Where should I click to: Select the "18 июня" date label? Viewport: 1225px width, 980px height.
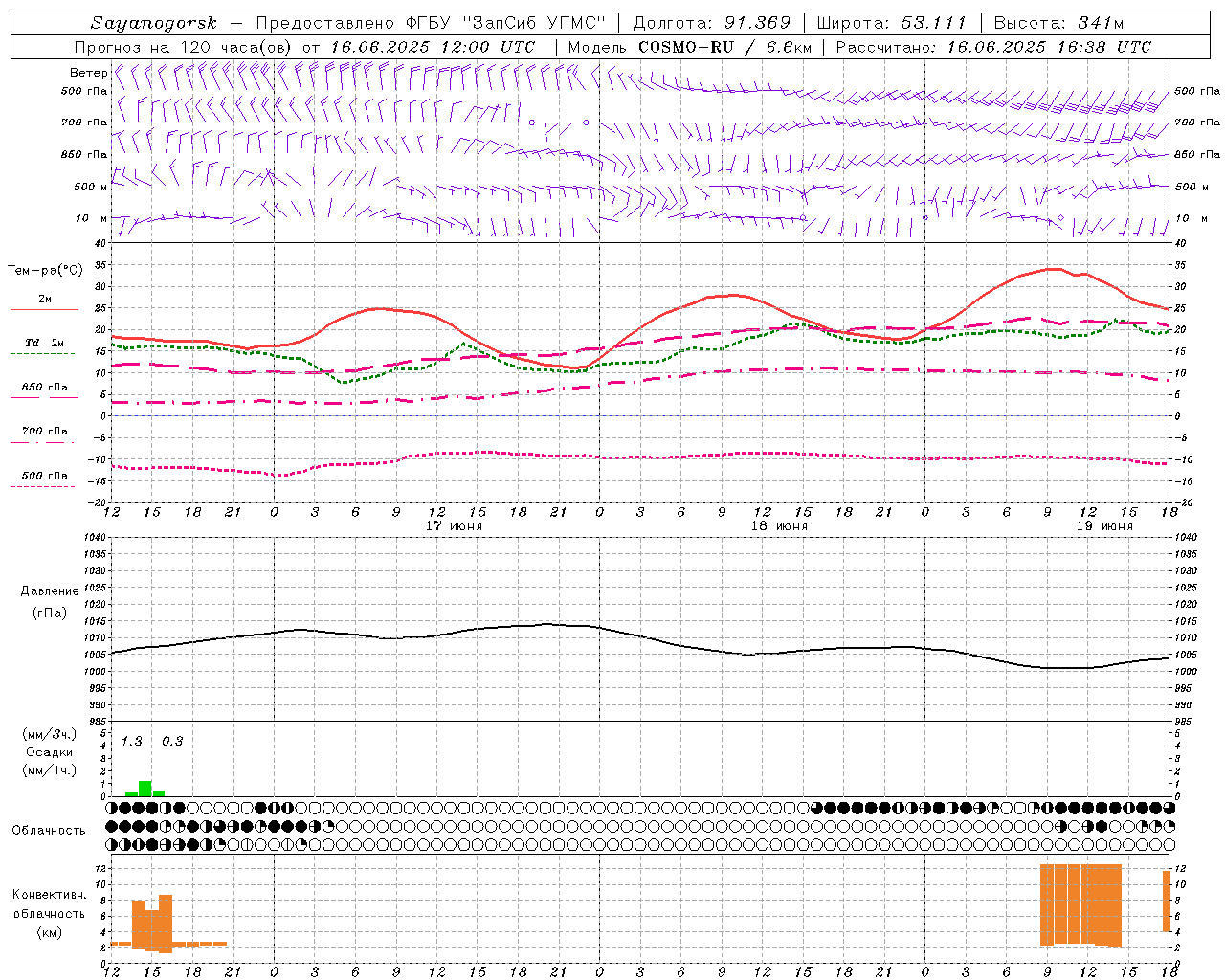[x=779, y=526]
